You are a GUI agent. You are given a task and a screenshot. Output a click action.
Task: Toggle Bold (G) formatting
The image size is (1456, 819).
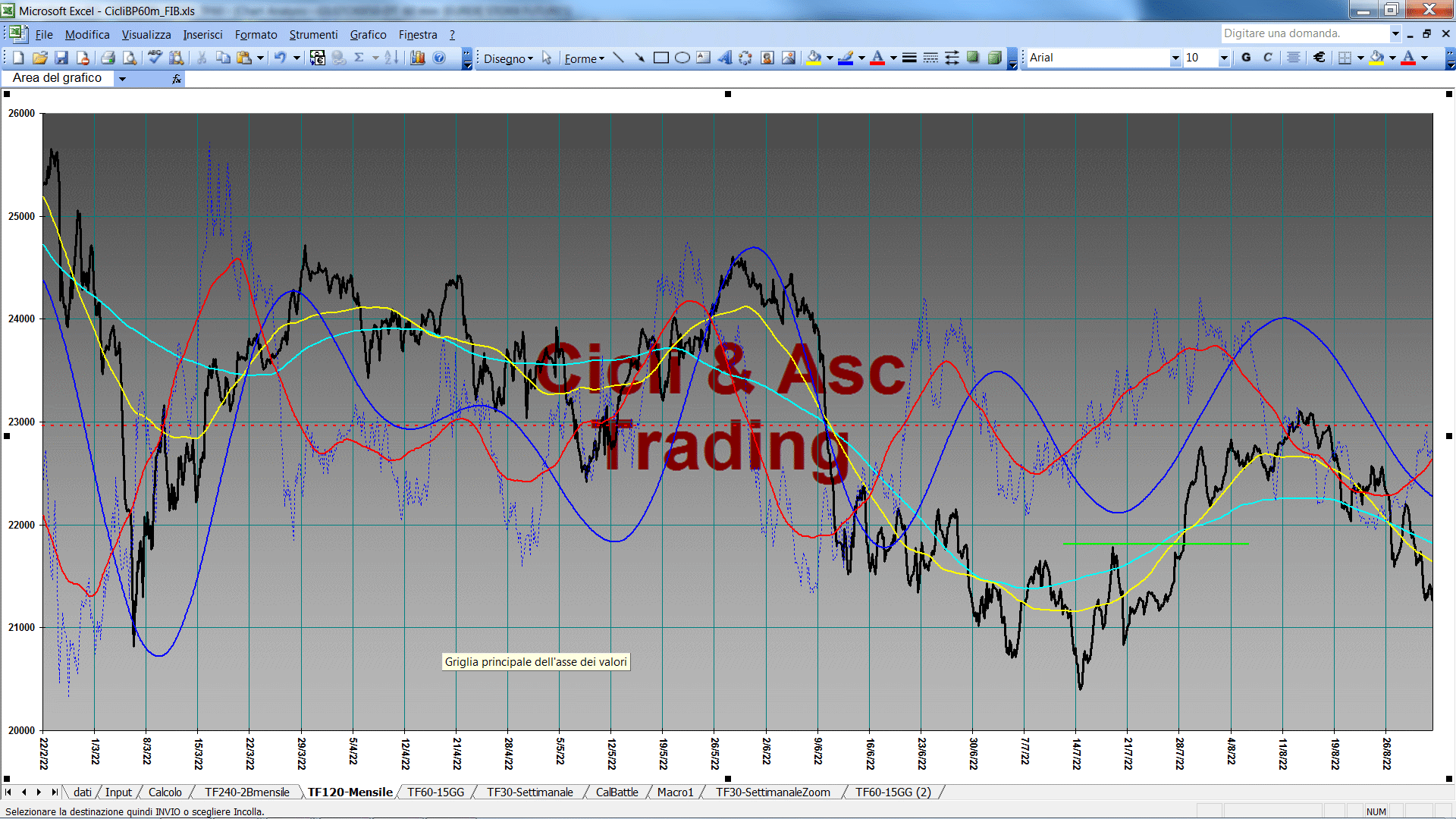tap(1246, 58)
